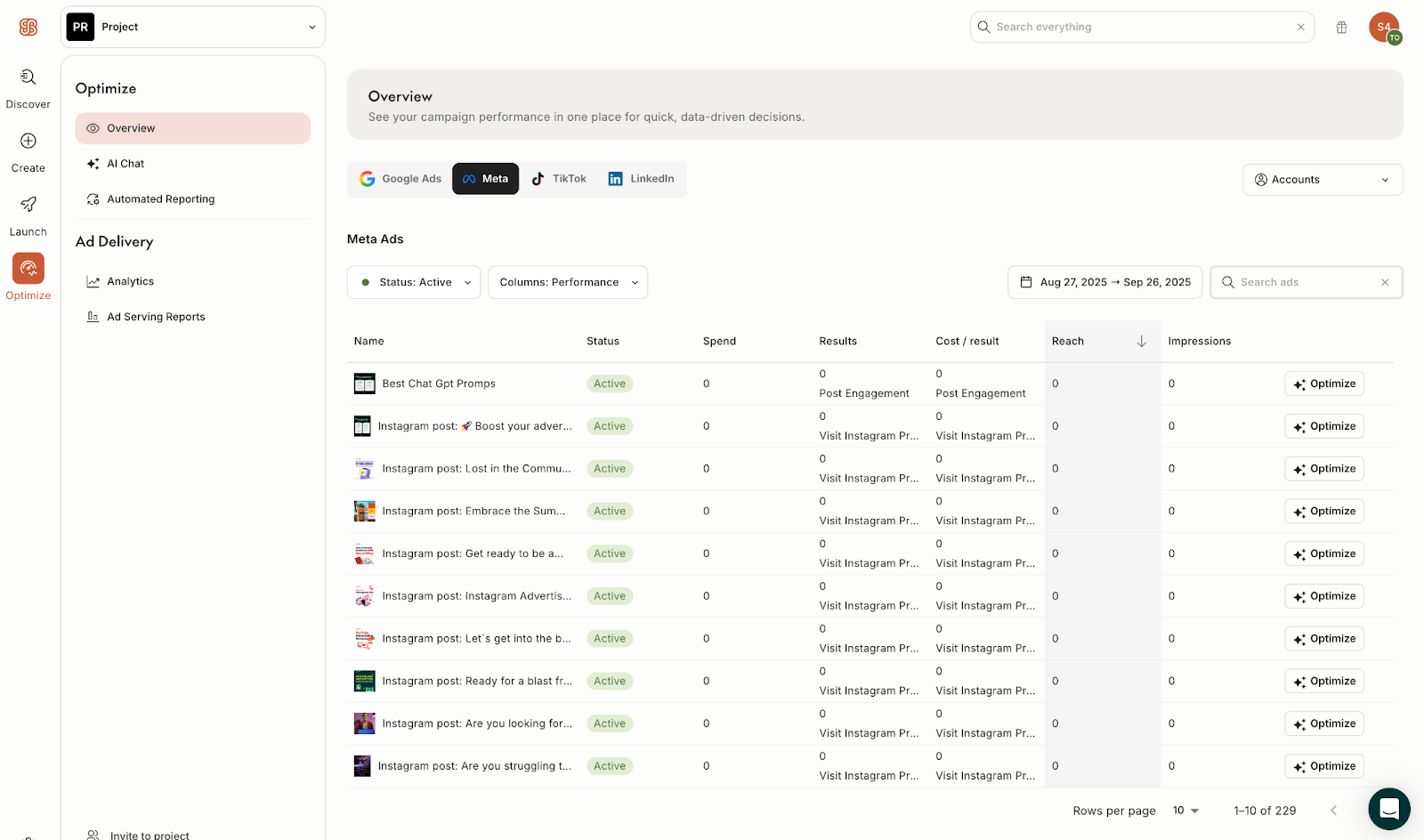Open Automated Reporting in the sidebar
This screenshot has width=1424, height=840.
160,199
